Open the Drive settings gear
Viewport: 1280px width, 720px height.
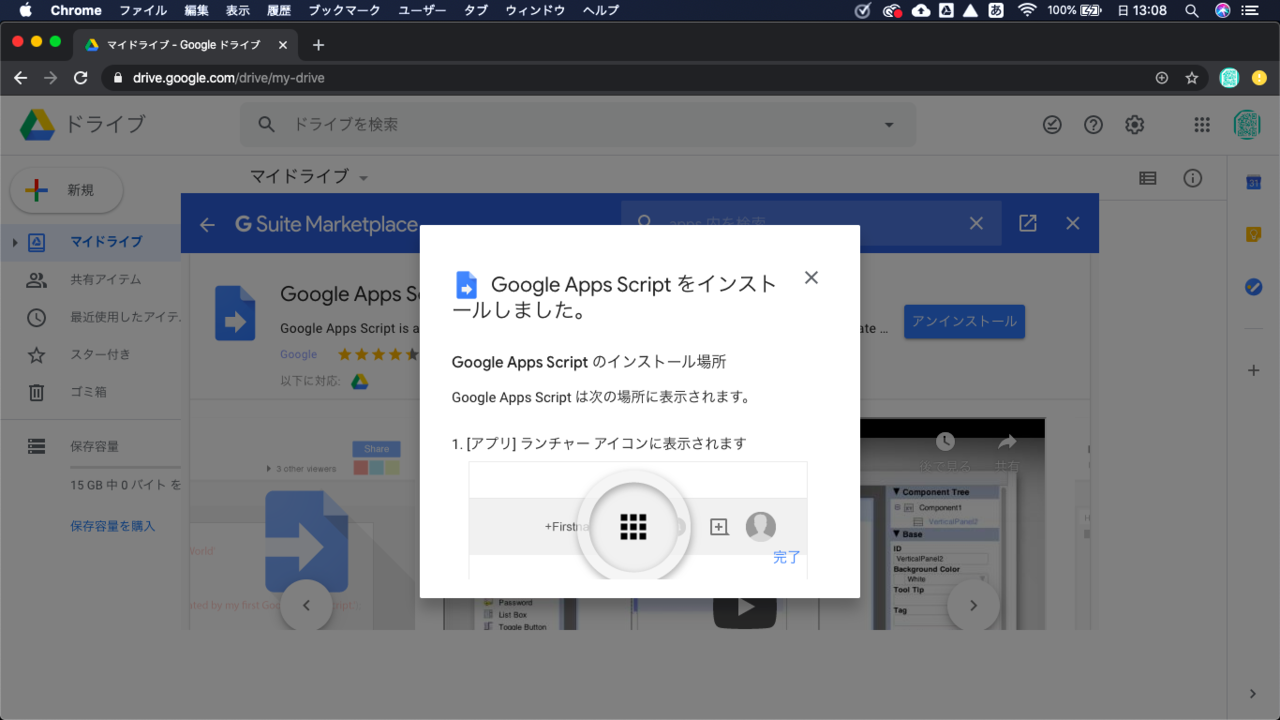click(1134, 124)
